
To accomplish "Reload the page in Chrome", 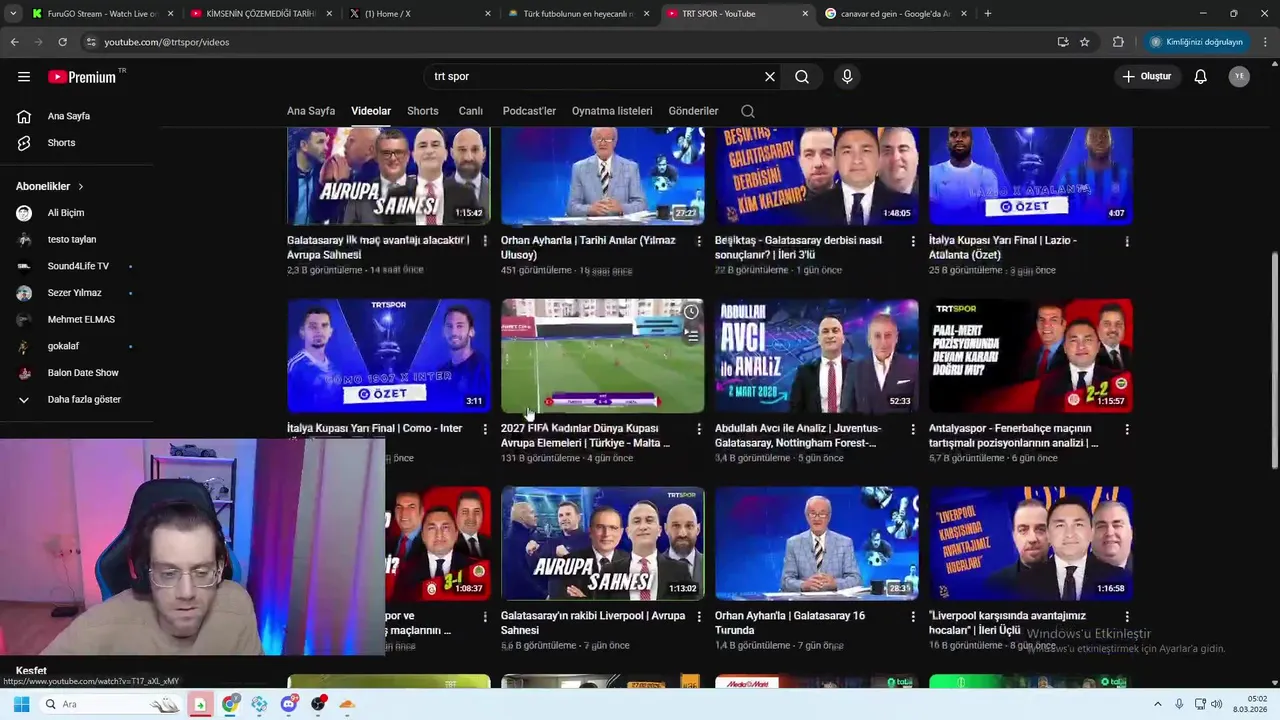I will (62, 42).
